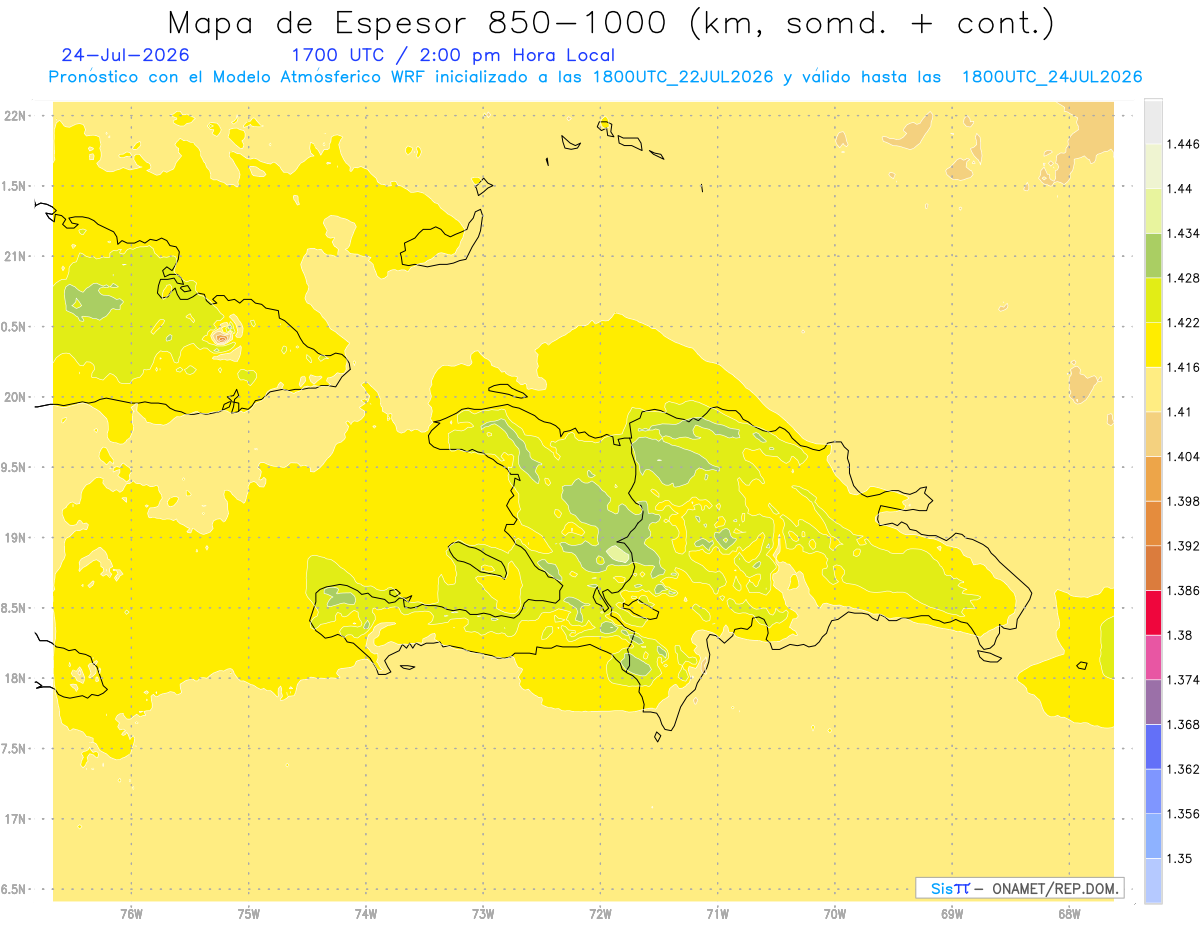The height and width of the screenshot is (927, 1200).
Task: Click the colorbar value 1.35
Action: [x=1180, y=858]
